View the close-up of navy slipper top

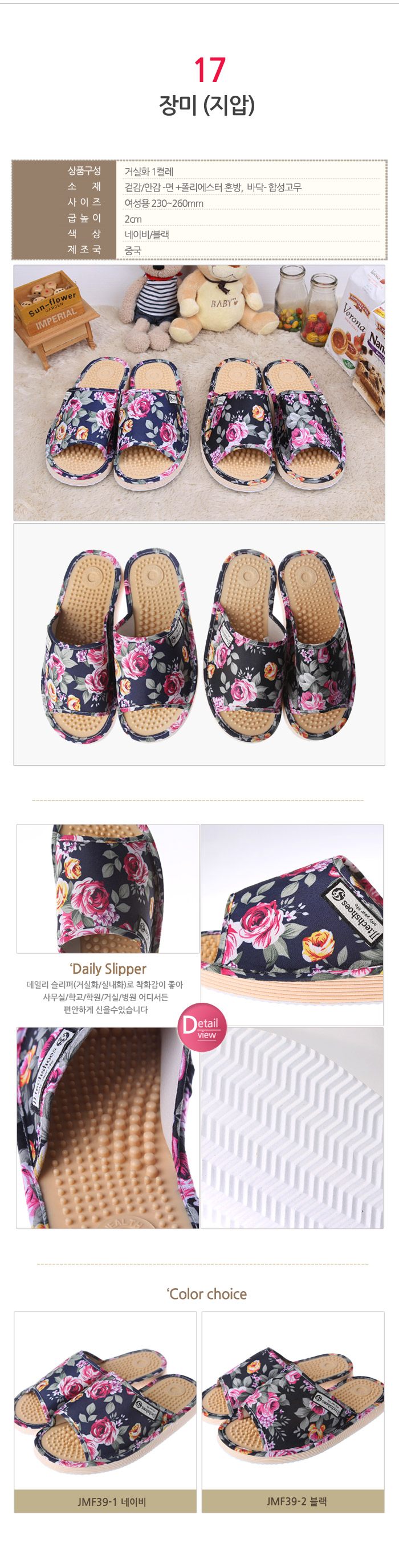tap(108, 889)
